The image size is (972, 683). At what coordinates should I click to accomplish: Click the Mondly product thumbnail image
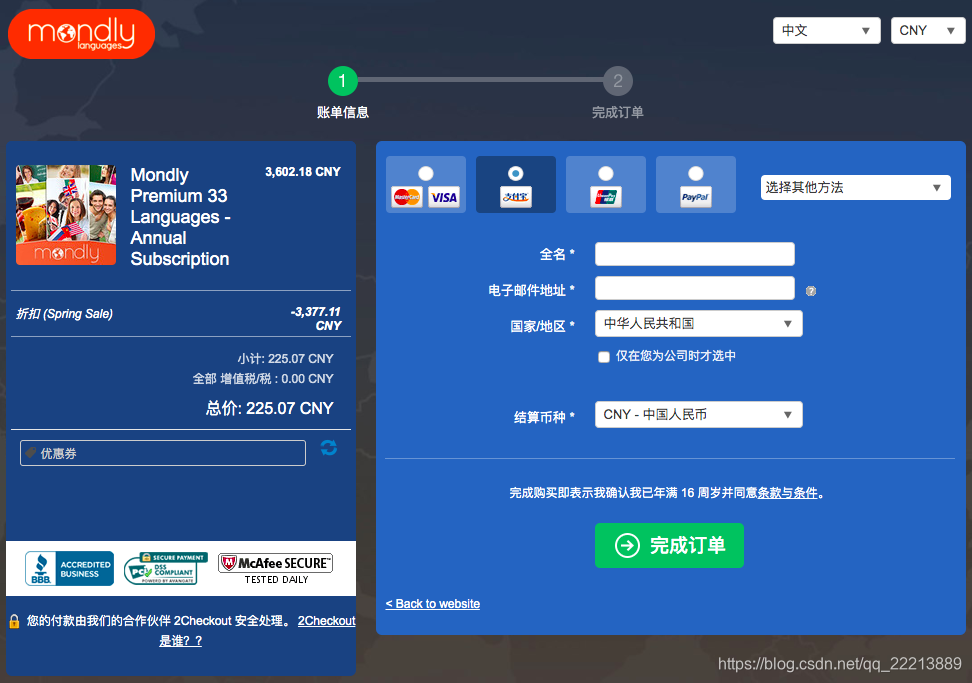coord(66,215)
